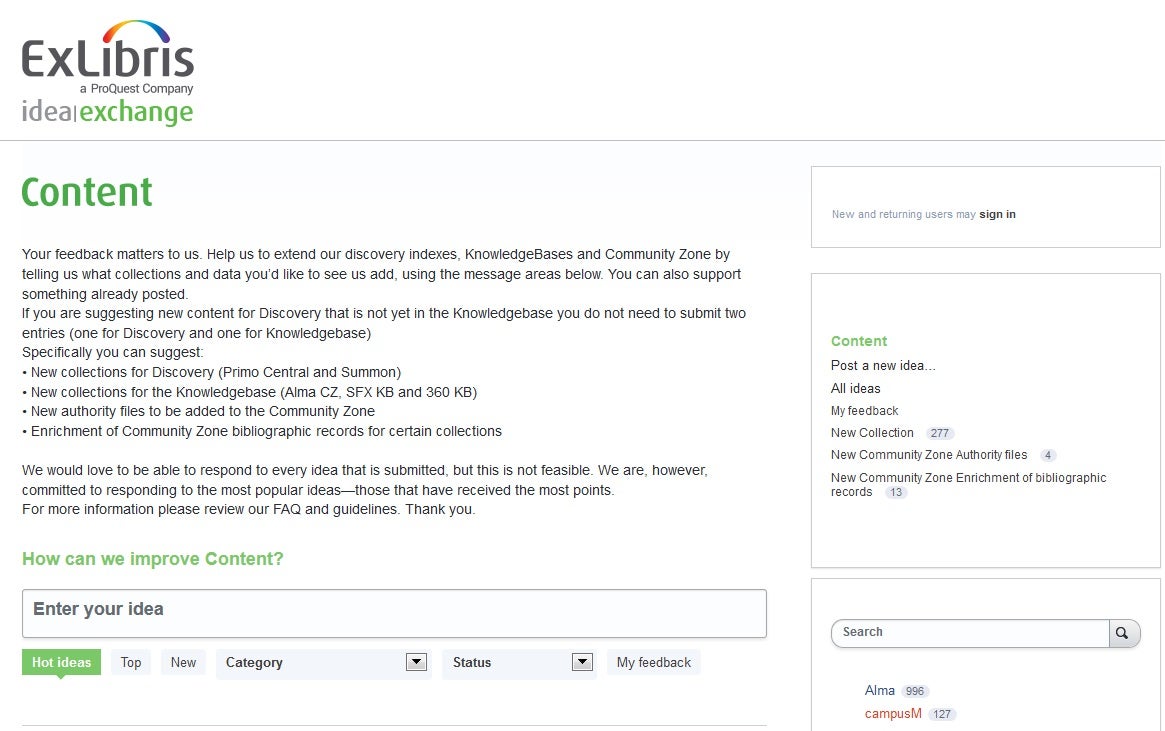The height and width of the screenshot is (731, 1165).
Task: Select New Community Zone Enrichment category
Action: point(968,478)
